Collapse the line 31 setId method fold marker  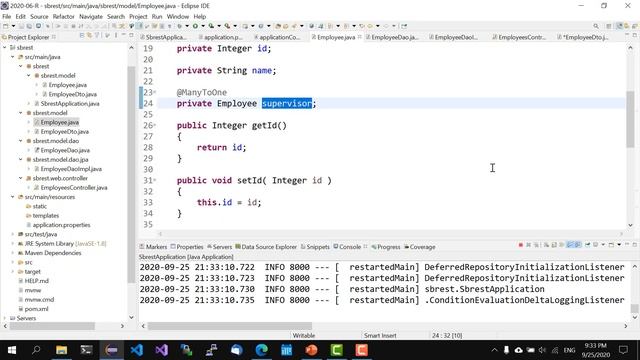point(155,180)
